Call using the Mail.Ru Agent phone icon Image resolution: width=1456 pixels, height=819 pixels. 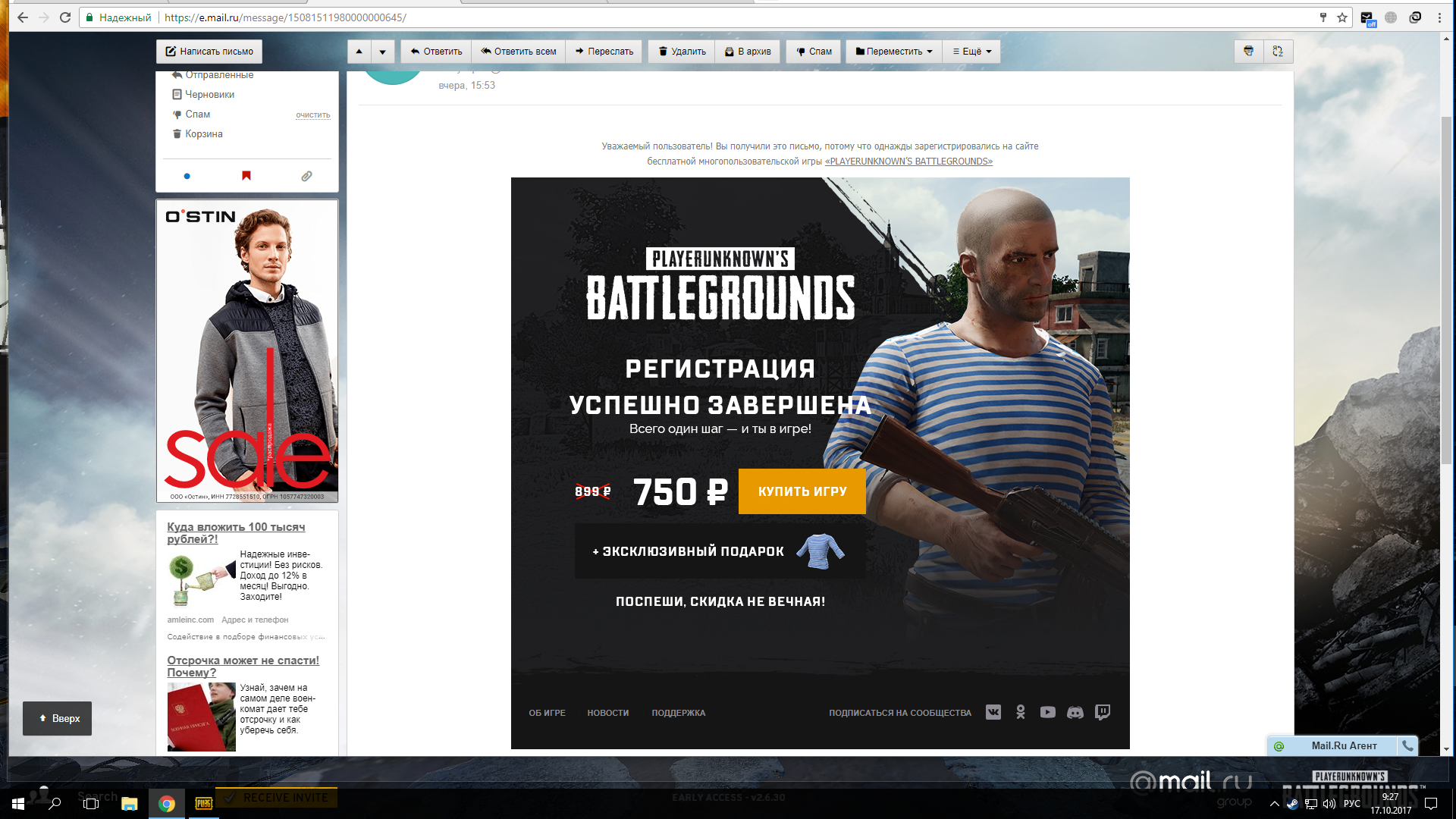point(1407,745)
